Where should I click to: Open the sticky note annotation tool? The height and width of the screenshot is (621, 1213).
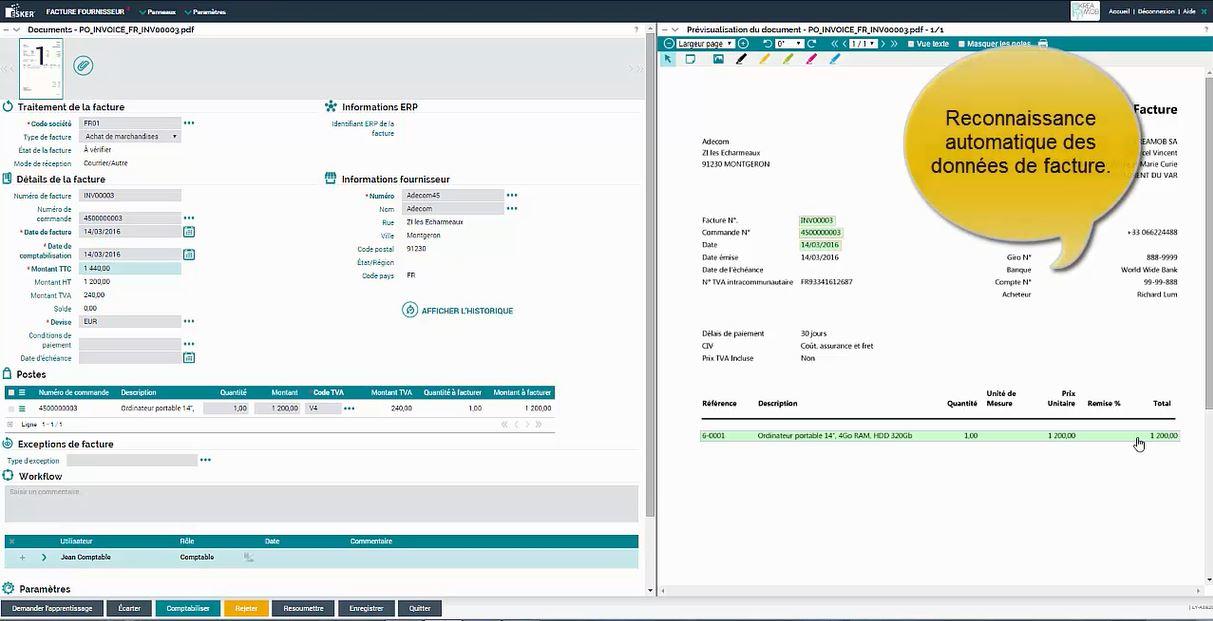(689, 59)
